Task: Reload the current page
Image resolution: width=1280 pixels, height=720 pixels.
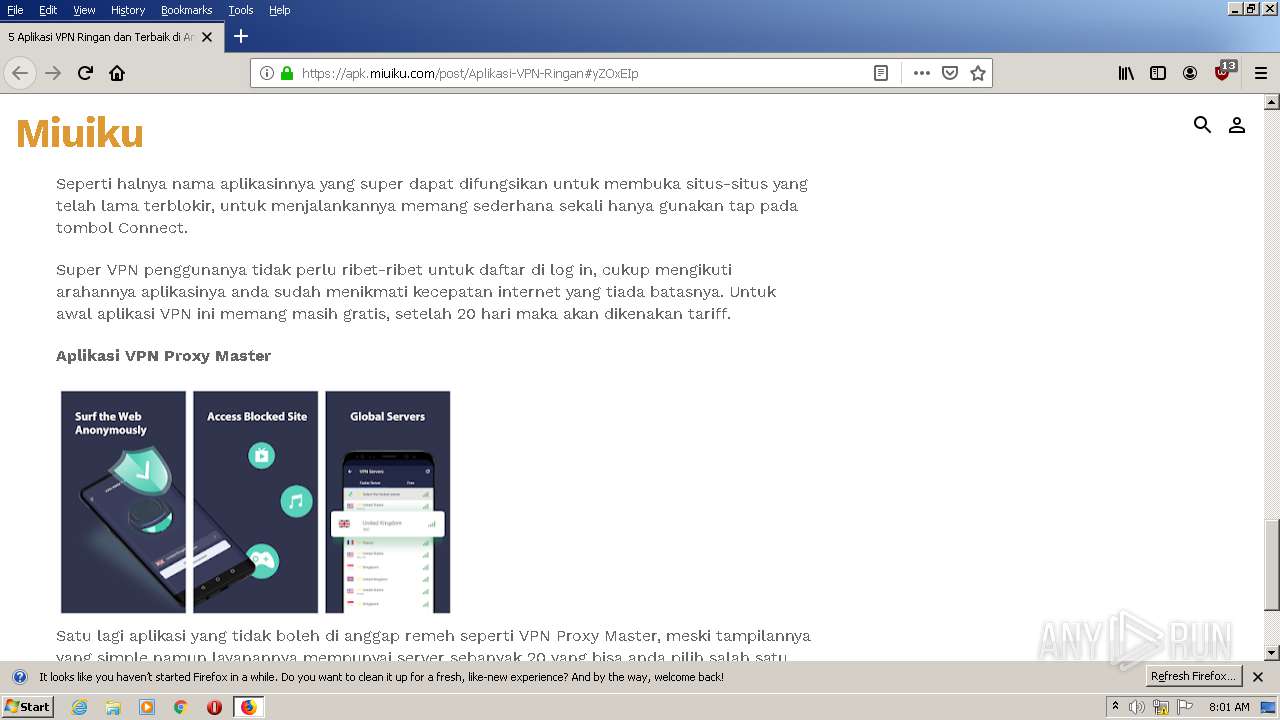Action: tap(85, 73)
